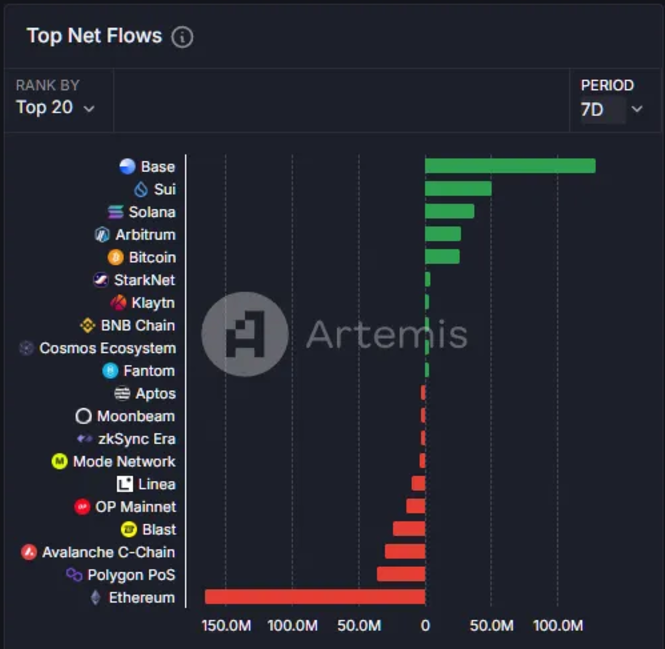Click the StarkNet chain label

click(x=144, y=280)
